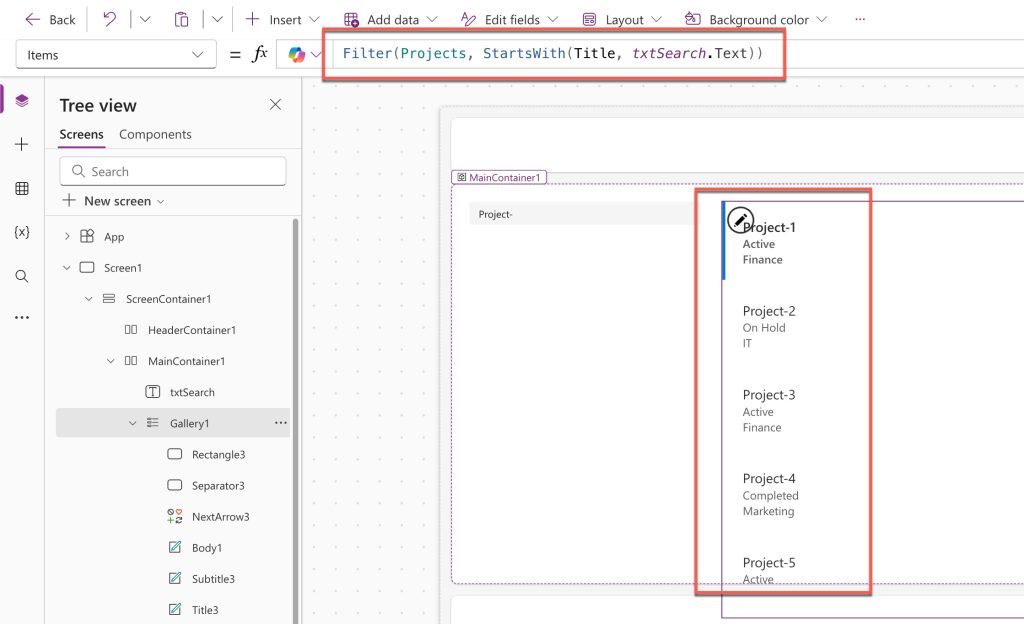Open Gallery1 more options ellipsis
The height and width of the screenshot is (624, 1024).
[x=281, y=423]
